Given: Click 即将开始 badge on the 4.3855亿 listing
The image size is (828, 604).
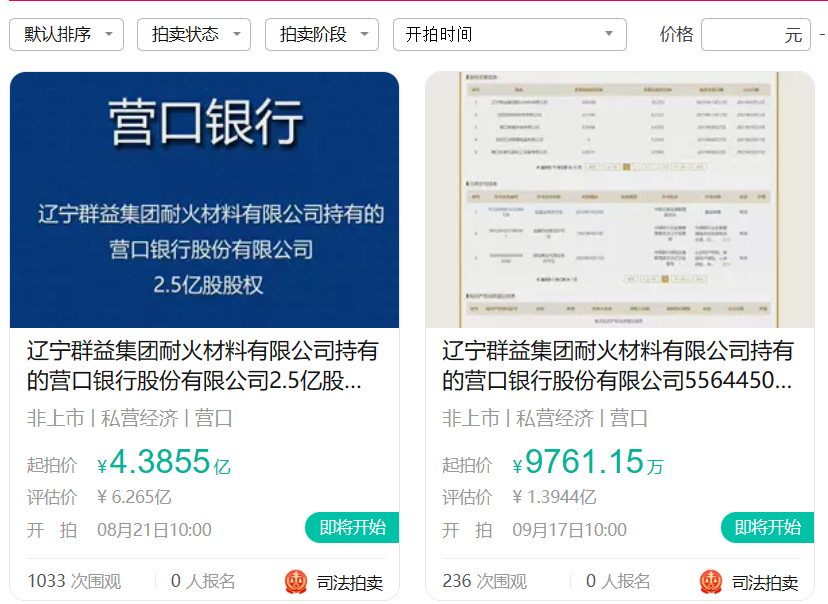Looking at the screenshot, I should [x=352, y=527].
